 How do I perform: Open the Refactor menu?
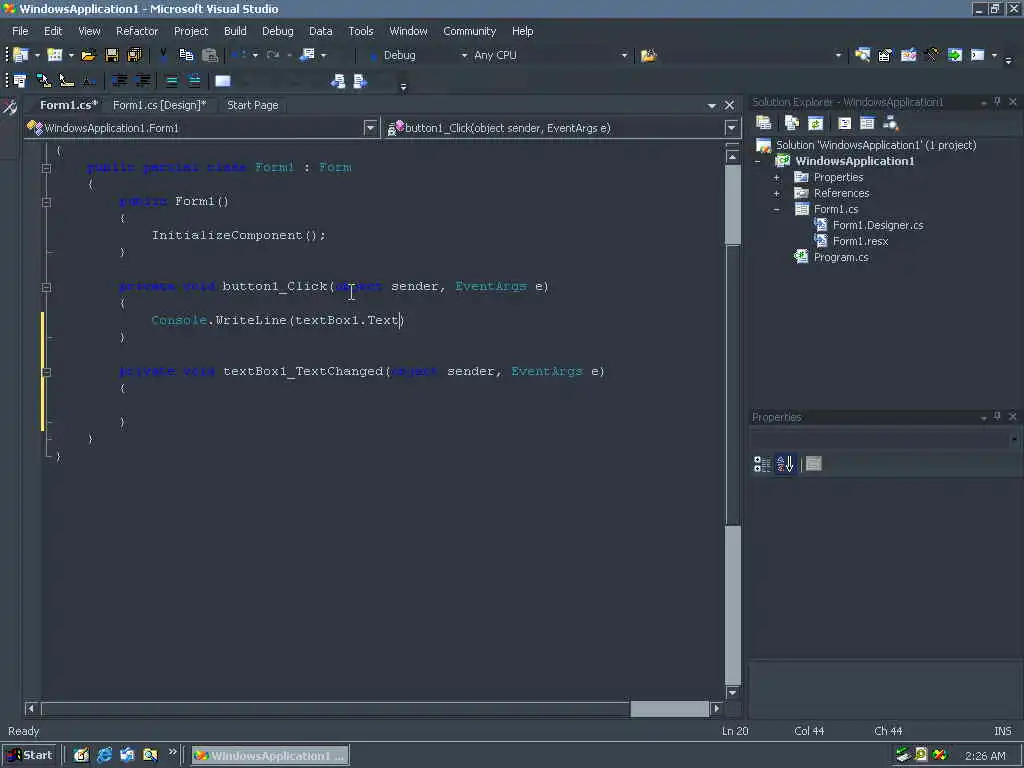[x=137, y=31]
